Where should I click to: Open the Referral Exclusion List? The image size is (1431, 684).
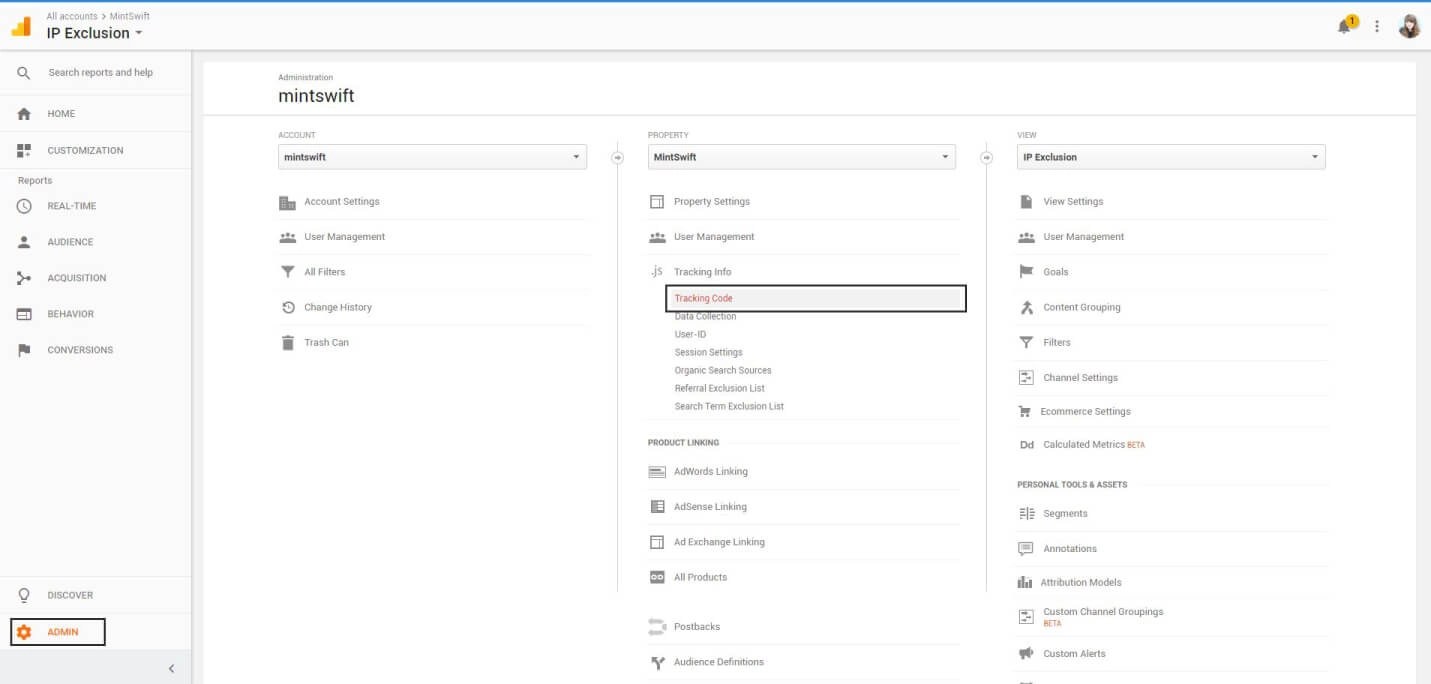719,388
